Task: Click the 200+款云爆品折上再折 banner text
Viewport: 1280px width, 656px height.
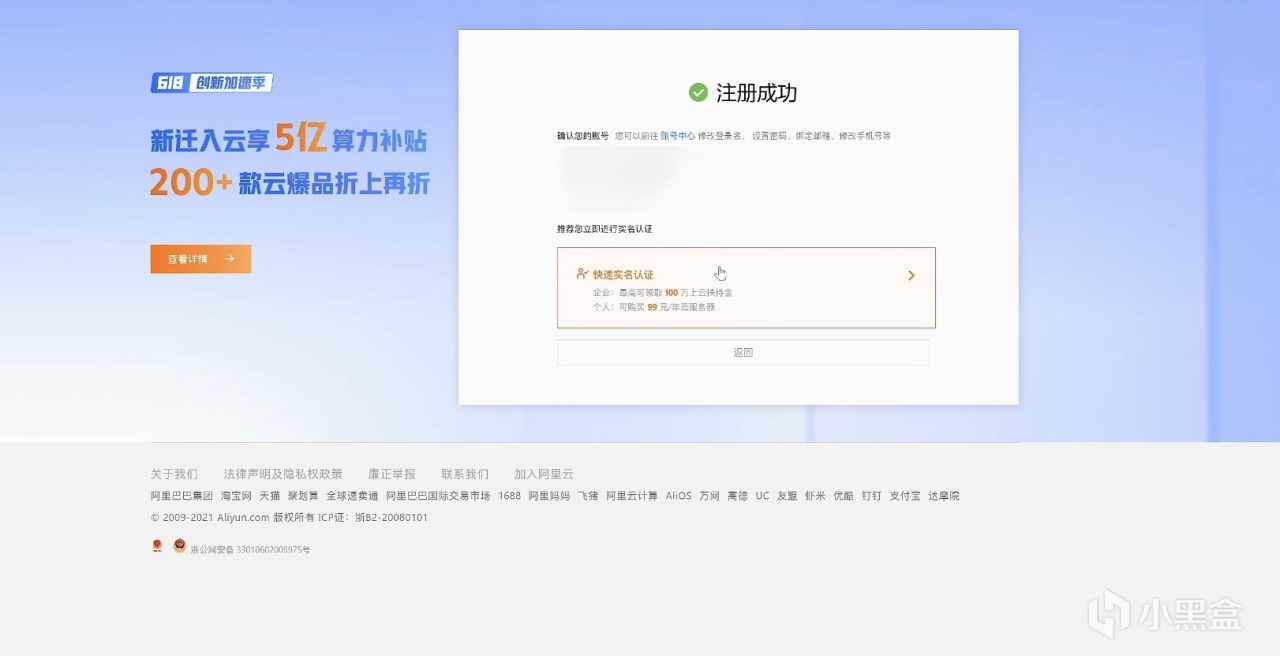Action: point(290,183)
